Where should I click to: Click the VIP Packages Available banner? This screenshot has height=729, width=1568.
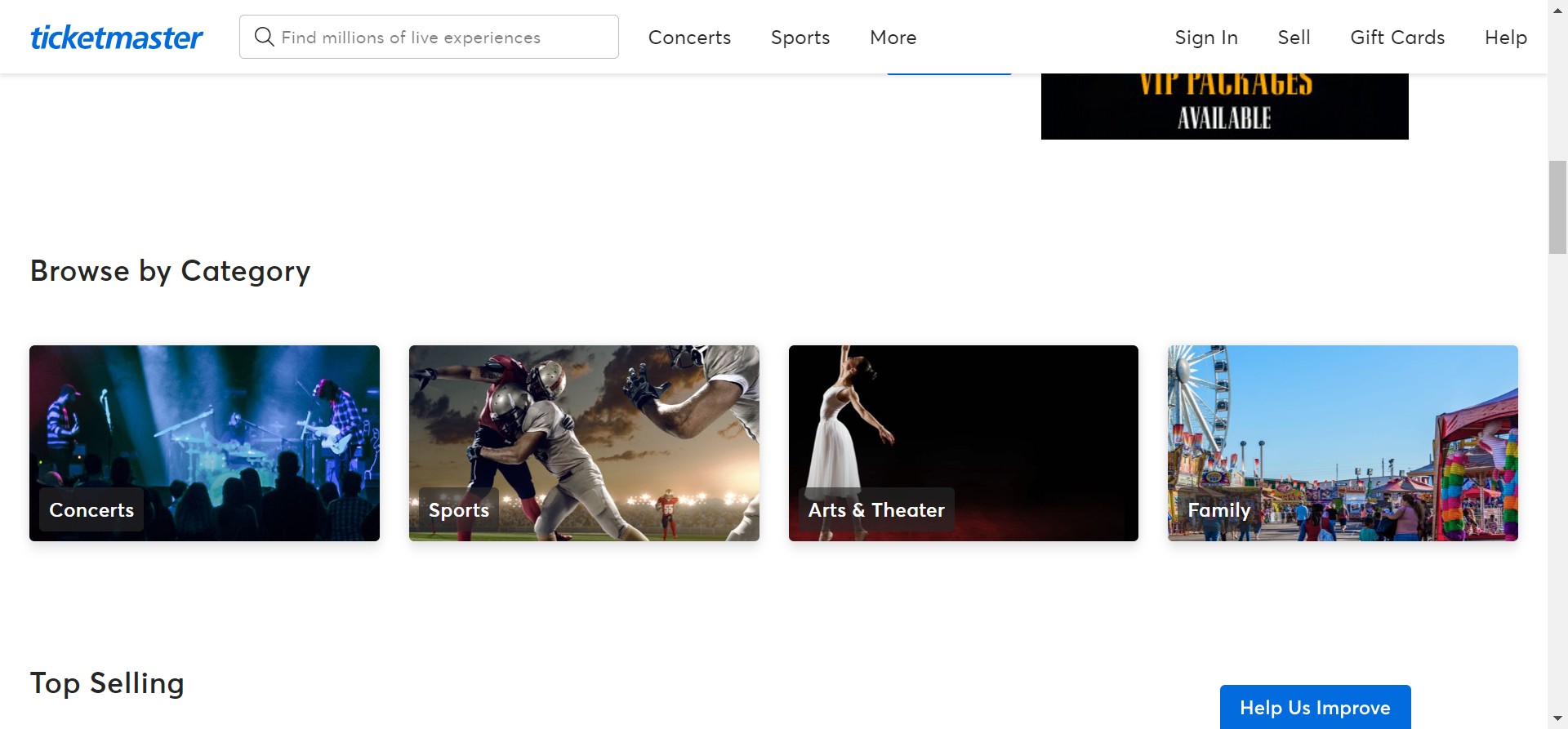point(1223,106)
